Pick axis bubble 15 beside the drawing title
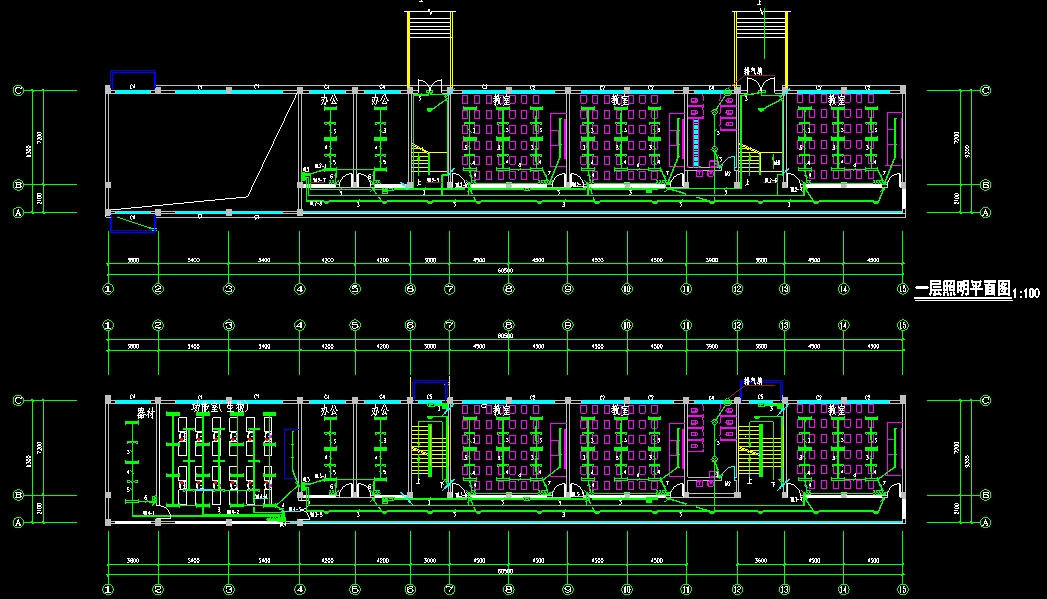1047x599 pixels. tap(902, 289)
